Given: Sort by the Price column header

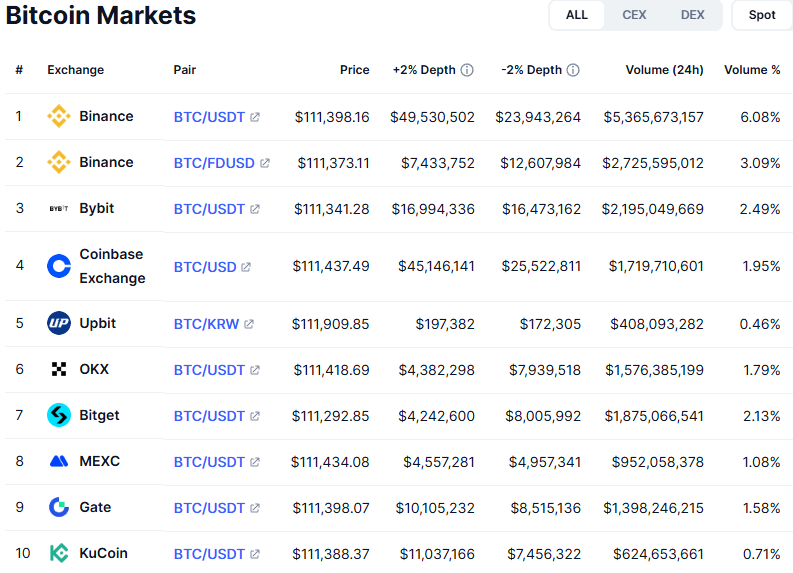Looking at the screenshot, I should [355, 70].
